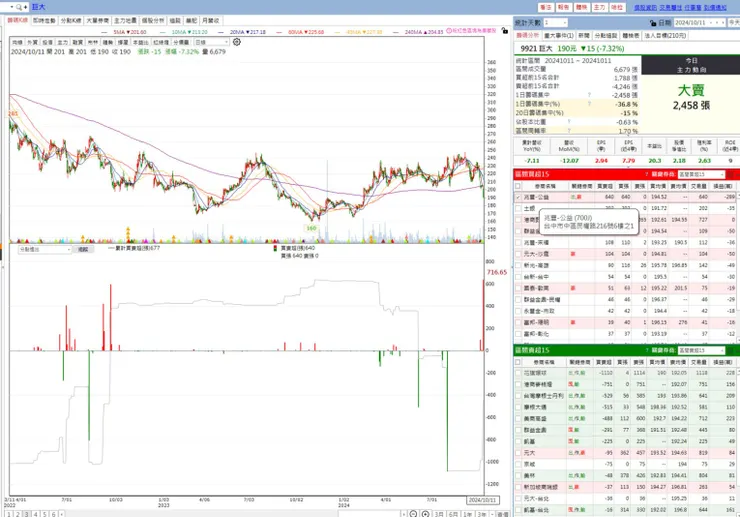The image size is (740, 517).
Task: Click the 搜尋 button beside 分點進出 dropdown
Action: (x=83, y=249)
